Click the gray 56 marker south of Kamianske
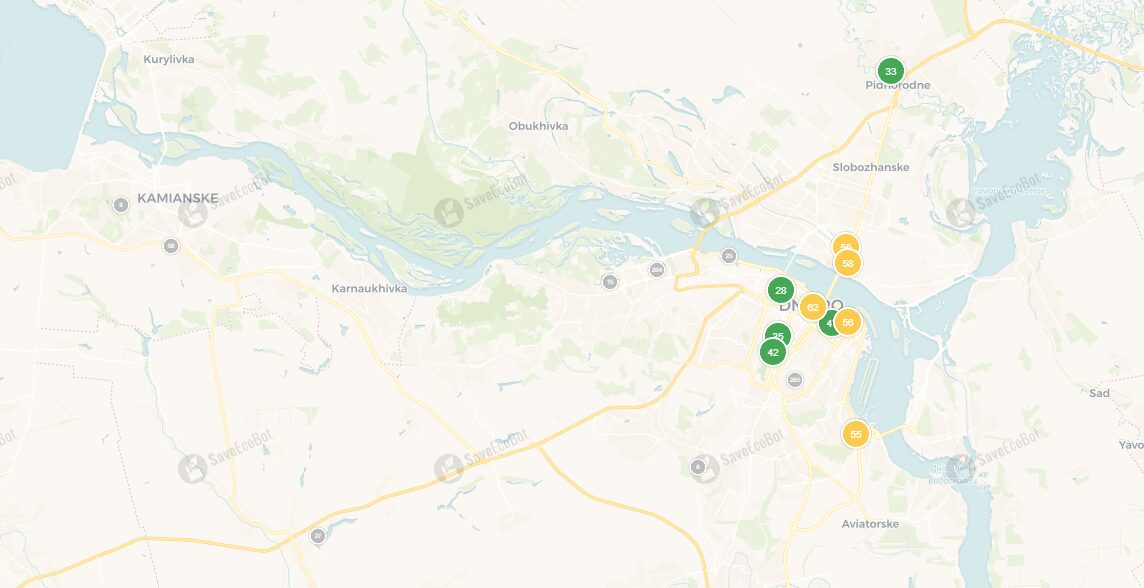The width and height of the screenshot is (1144, 588). (171, 246)
